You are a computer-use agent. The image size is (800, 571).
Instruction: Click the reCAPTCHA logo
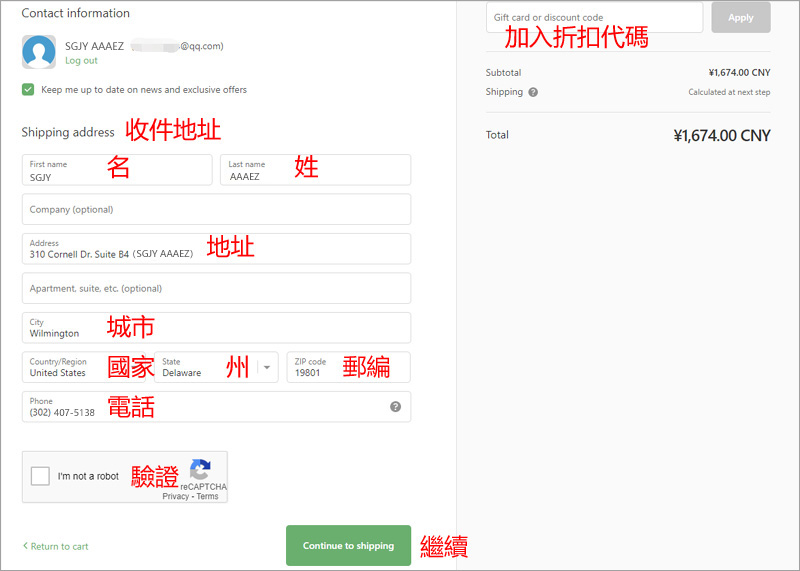200,470
